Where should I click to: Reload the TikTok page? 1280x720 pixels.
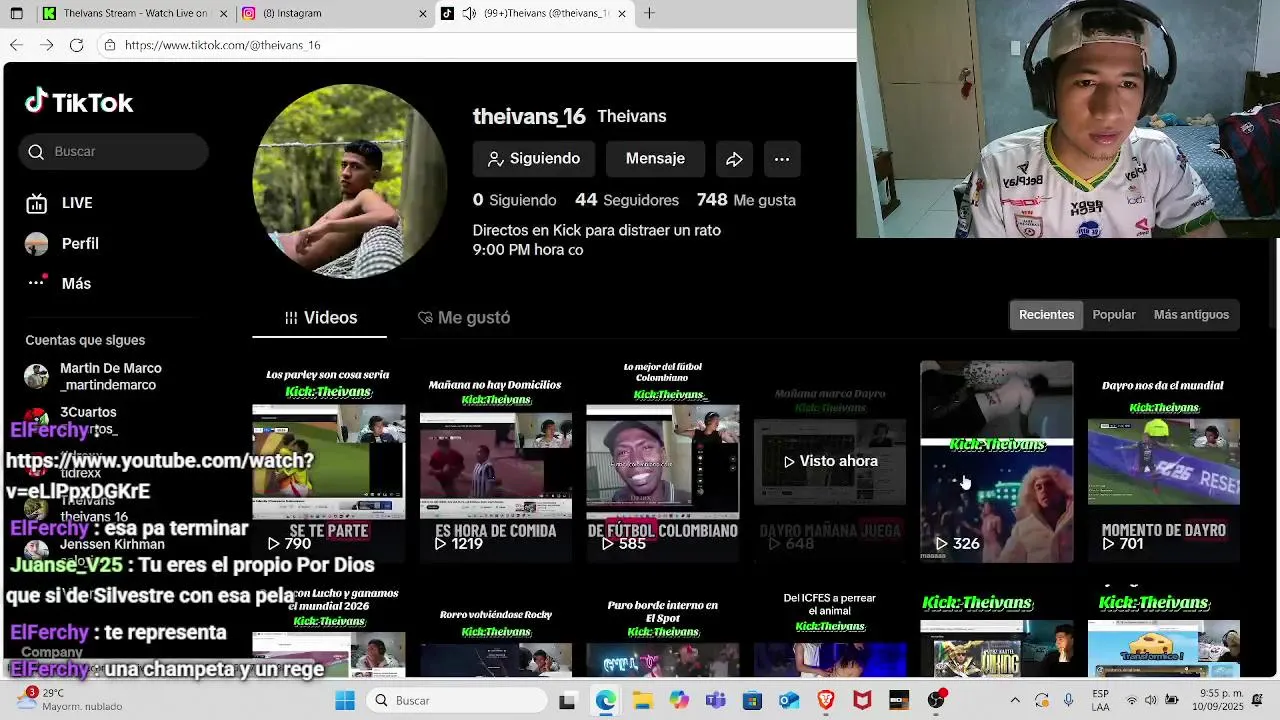click(x=76, y=45)
